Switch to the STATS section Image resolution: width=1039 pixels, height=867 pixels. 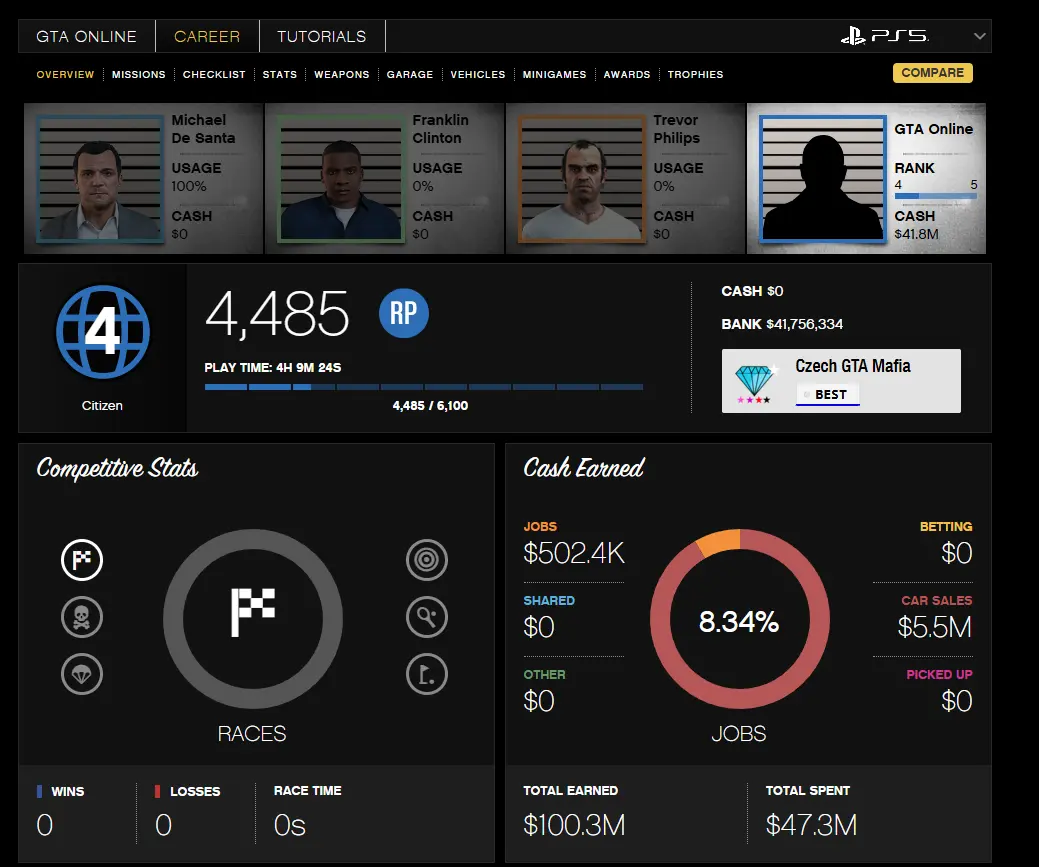280,74
